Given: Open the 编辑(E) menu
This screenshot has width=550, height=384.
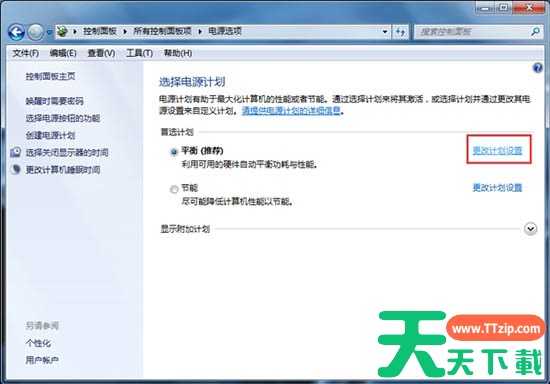Looking at the screenshot, I should 63,53.
